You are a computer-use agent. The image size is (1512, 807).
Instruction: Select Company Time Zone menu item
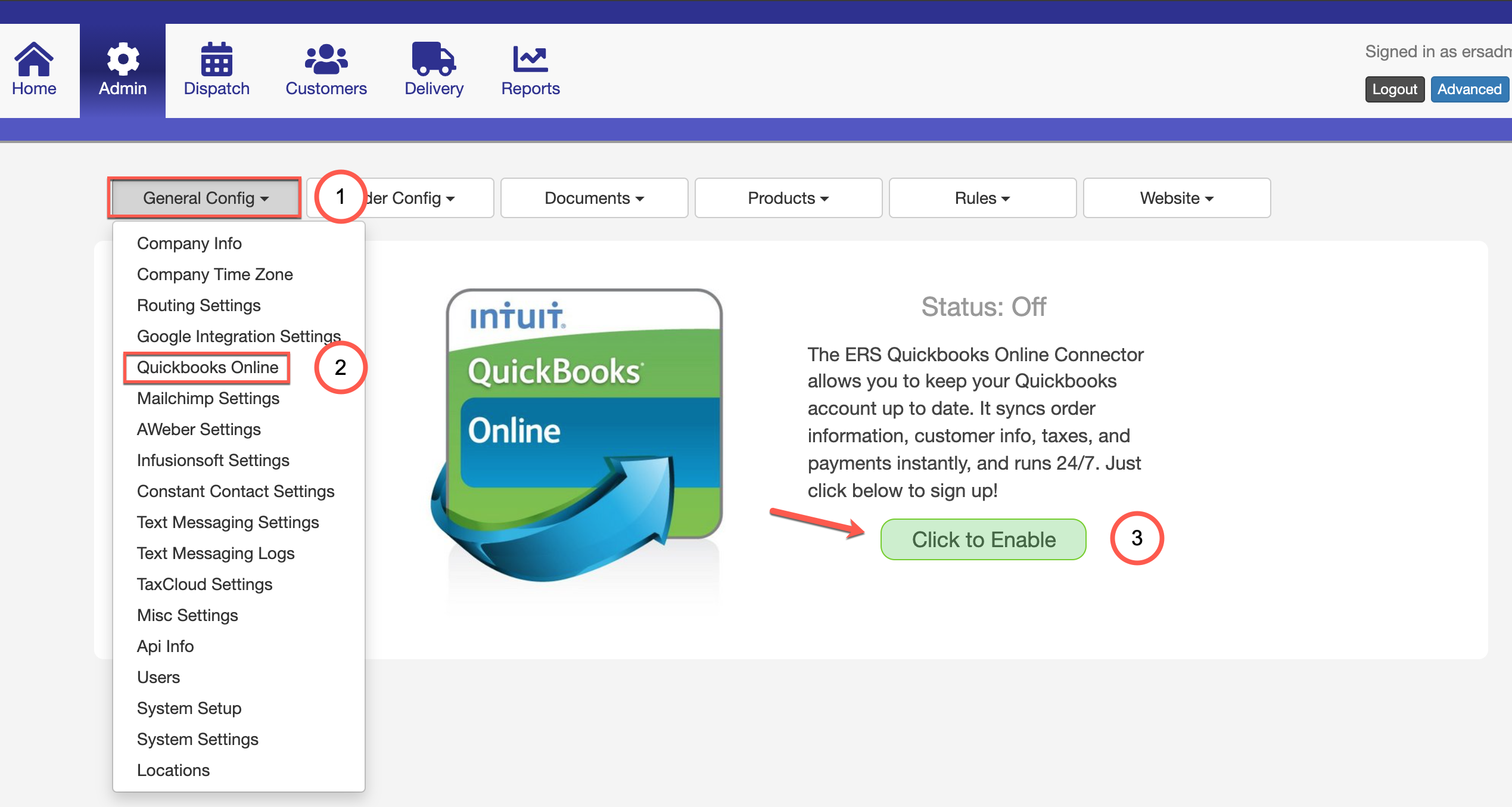point(214,274)
